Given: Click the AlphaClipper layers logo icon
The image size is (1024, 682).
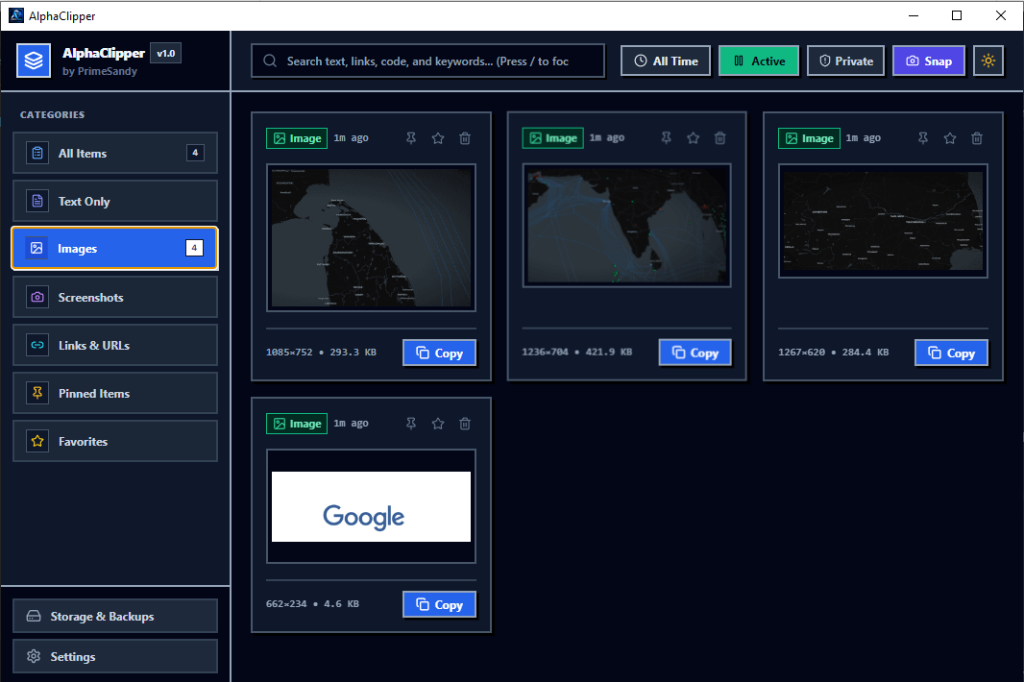Looking at the screenshot, I should point(33,61).
